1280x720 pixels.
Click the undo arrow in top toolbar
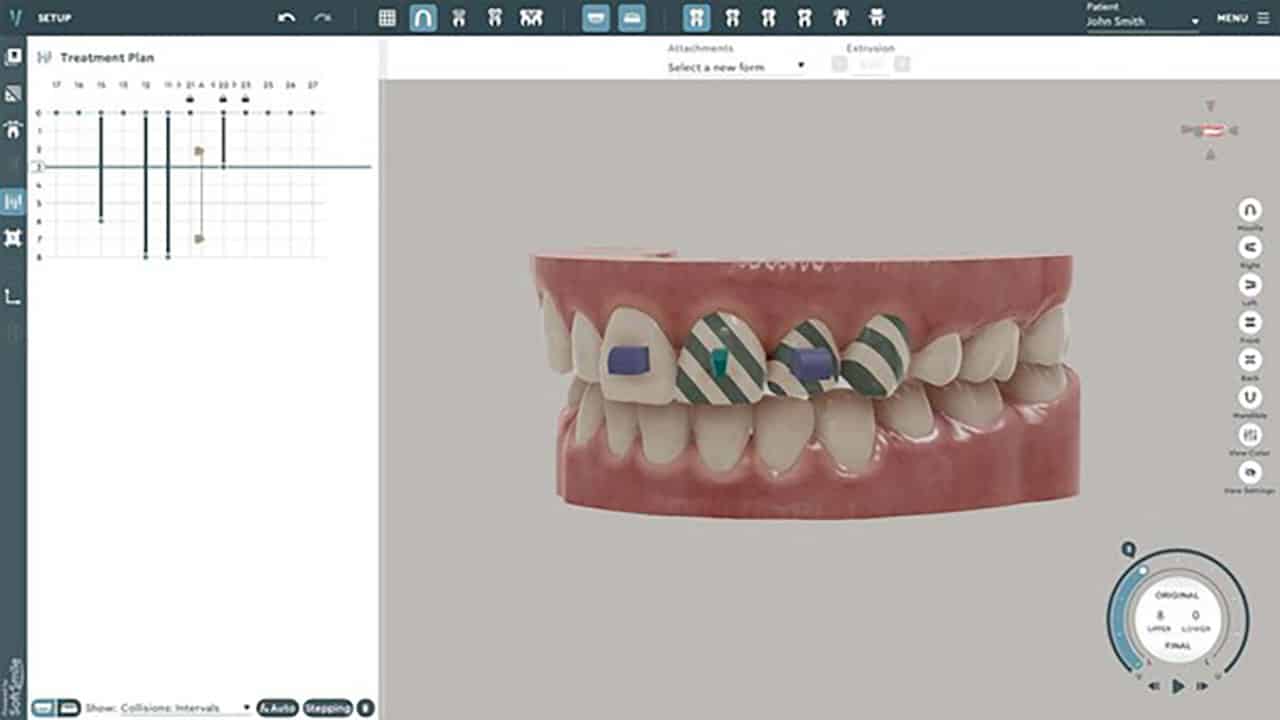click(286, 18)
